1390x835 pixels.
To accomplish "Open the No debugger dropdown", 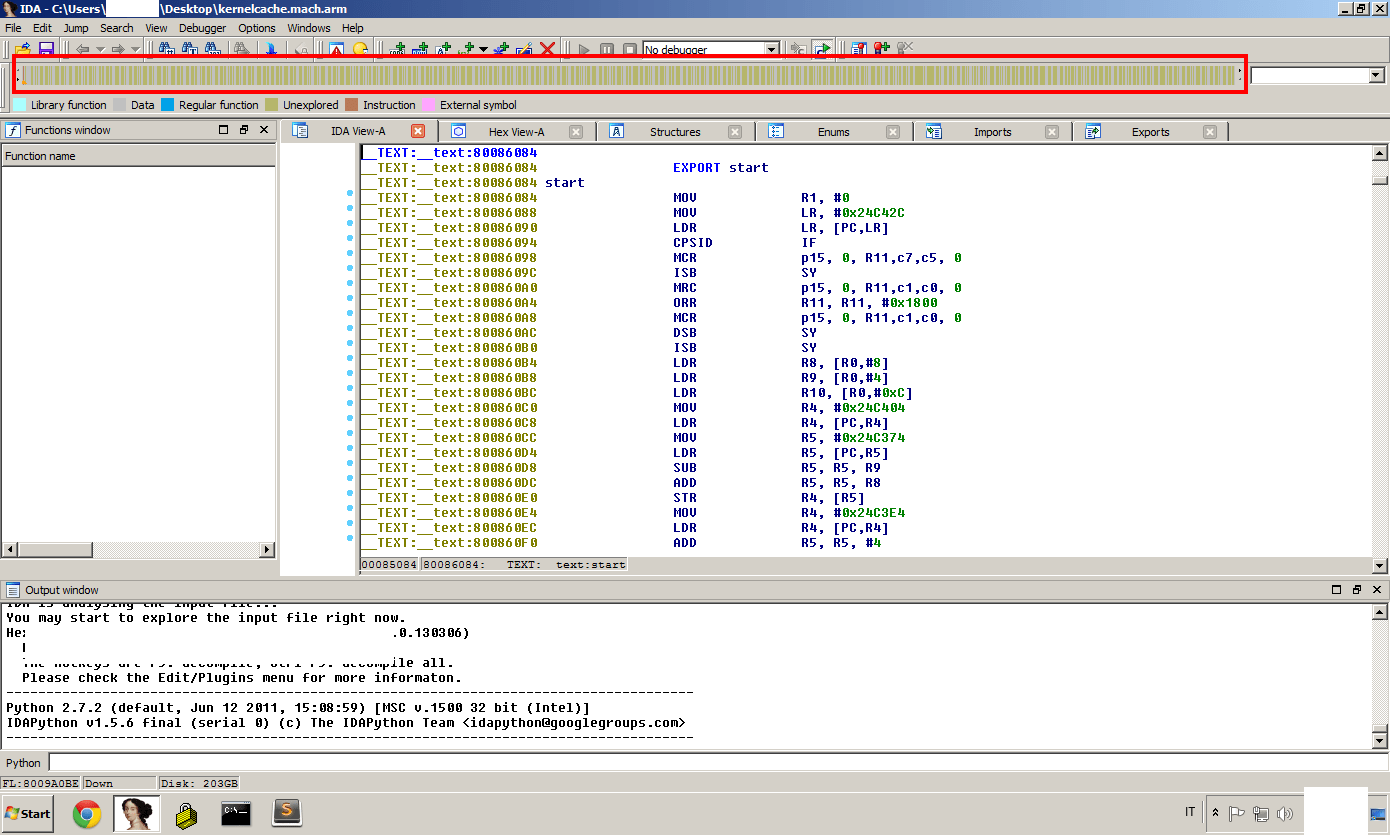I will (x=772, y=49).
